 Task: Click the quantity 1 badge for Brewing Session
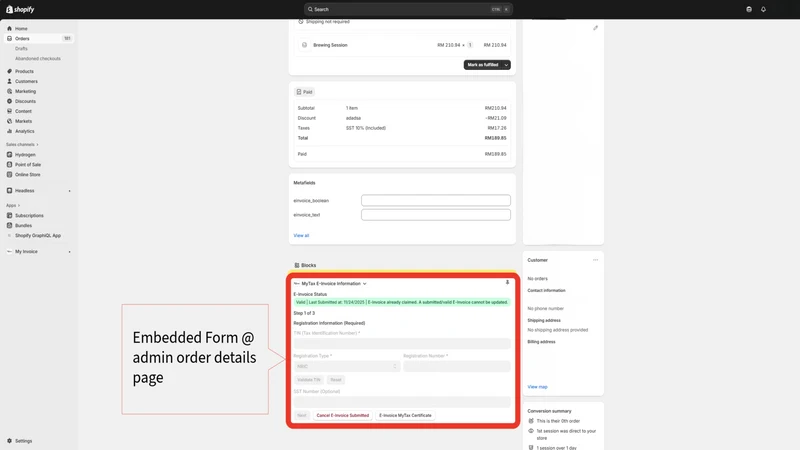[470, 45]
